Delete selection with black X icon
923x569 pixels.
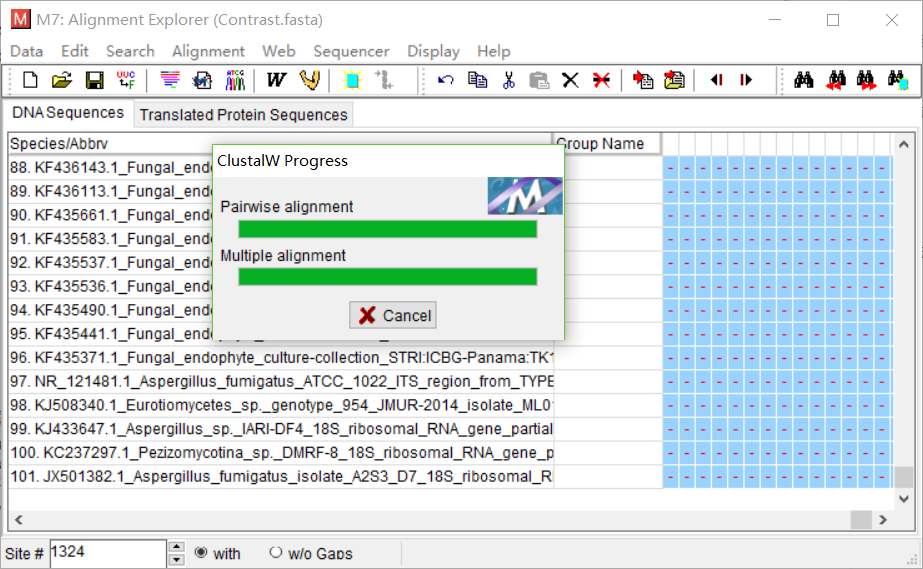[x=570, y=79]
